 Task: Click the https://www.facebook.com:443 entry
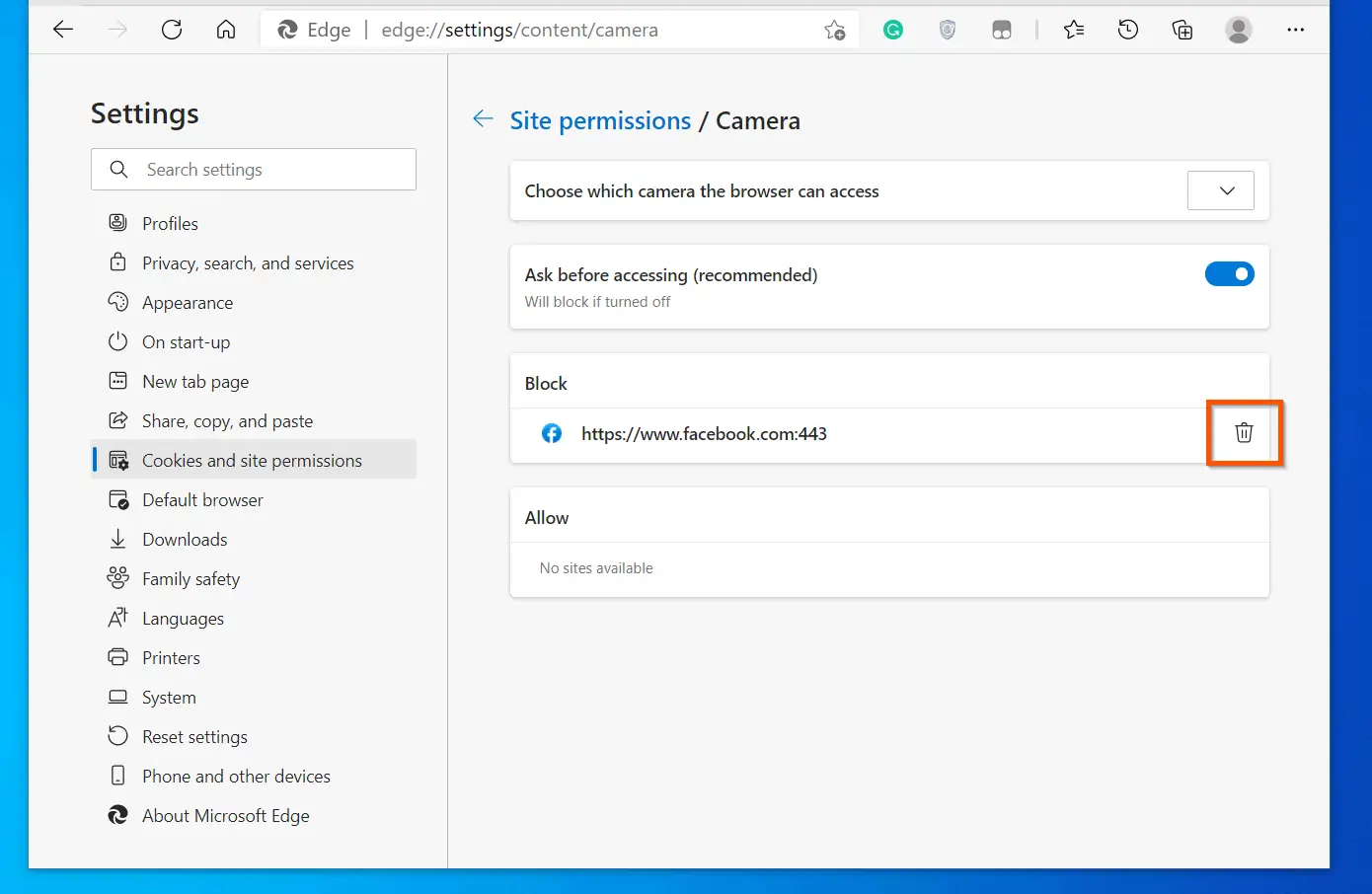[704, 433]
